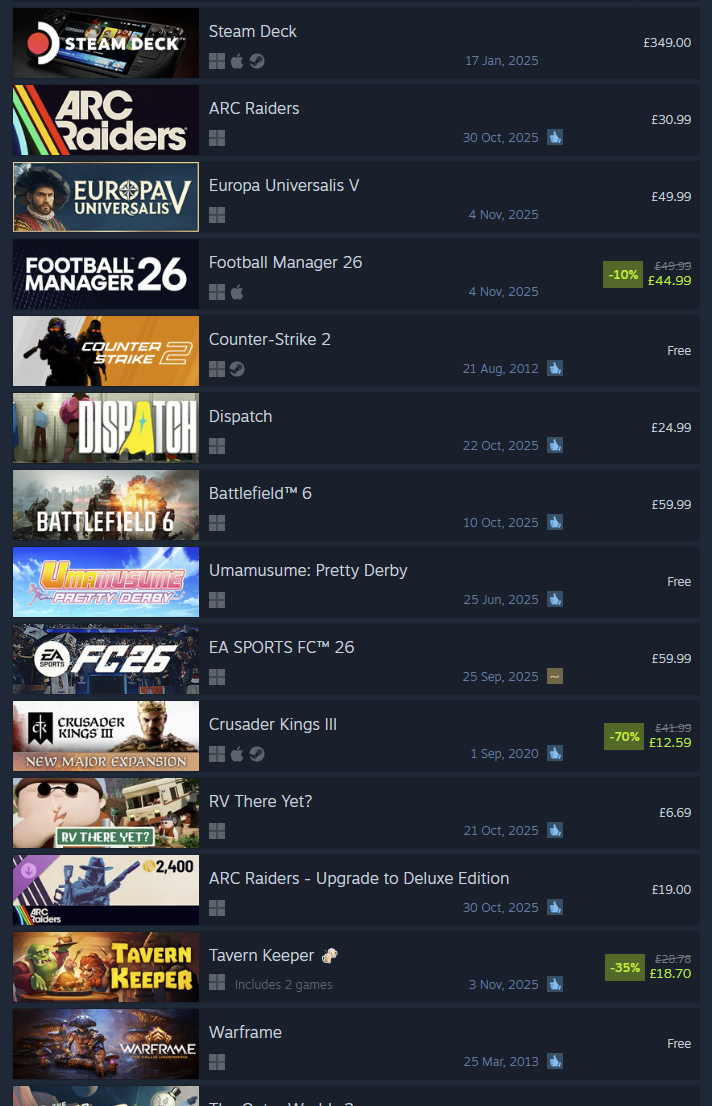This screenshot has height=1106, width=712.
Task: Open the Dispatch game title
Action: click(x=241, y=417)
